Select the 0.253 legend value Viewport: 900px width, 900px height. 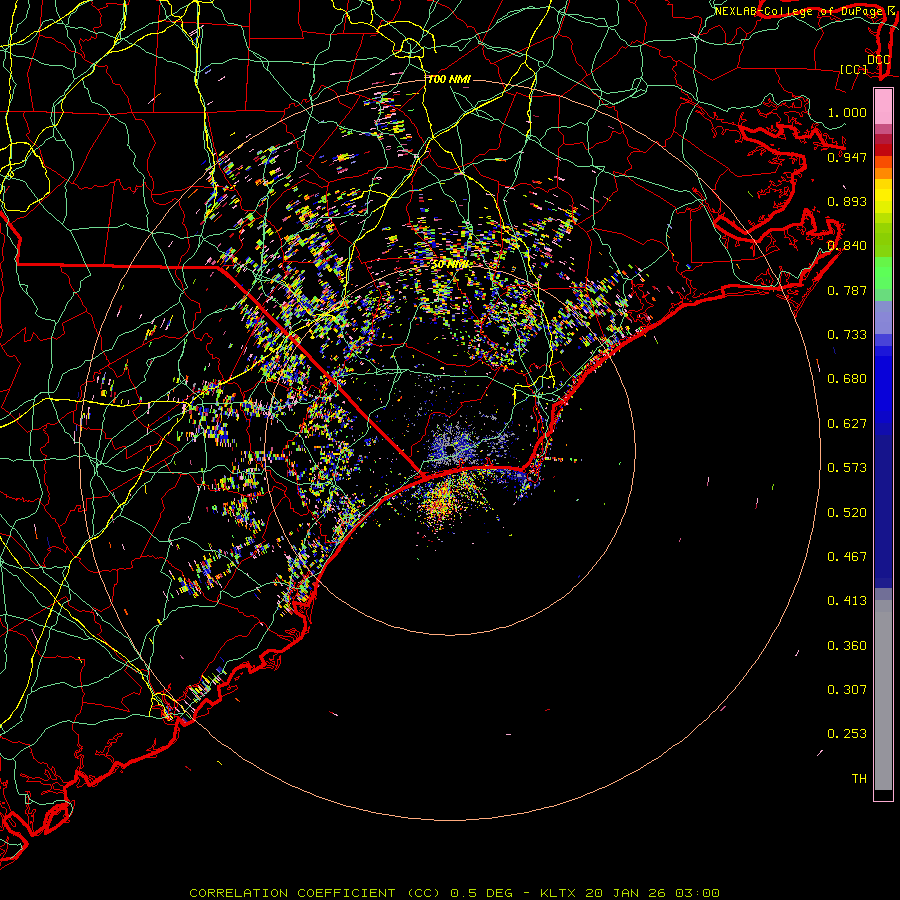pyautogui.click(x=847, y=734)
